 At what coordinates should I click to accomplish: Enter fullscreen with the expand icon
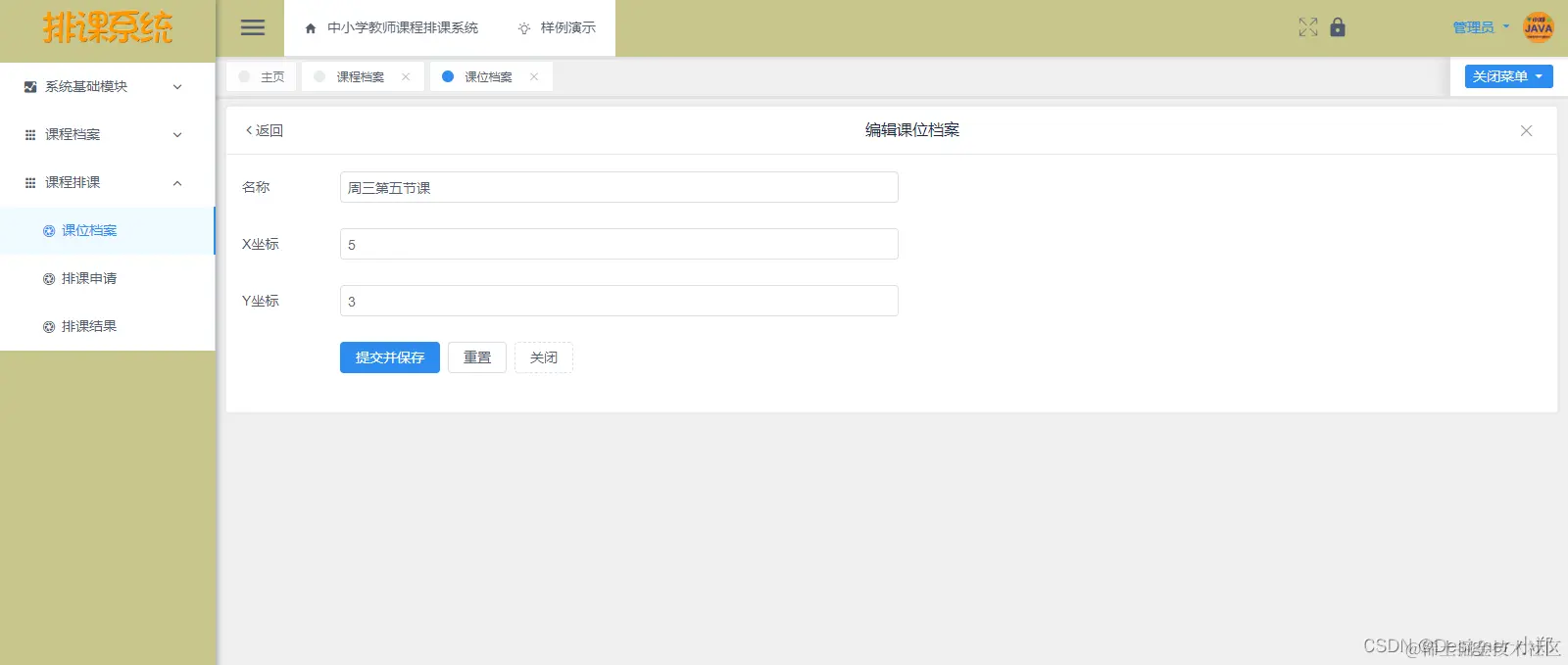(1308, 27)
